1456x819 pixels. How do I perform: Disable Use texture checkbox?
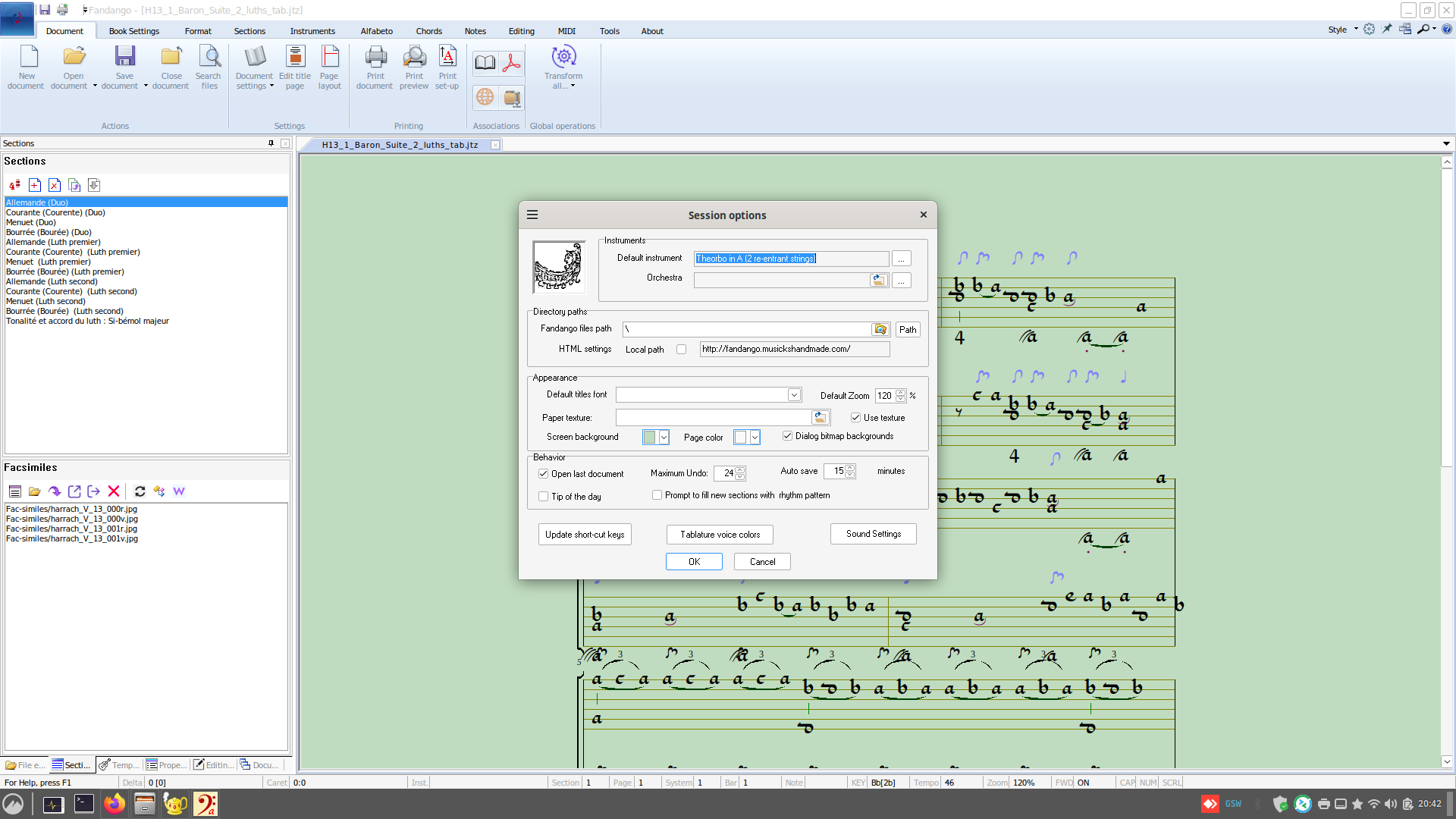(855, 418)
